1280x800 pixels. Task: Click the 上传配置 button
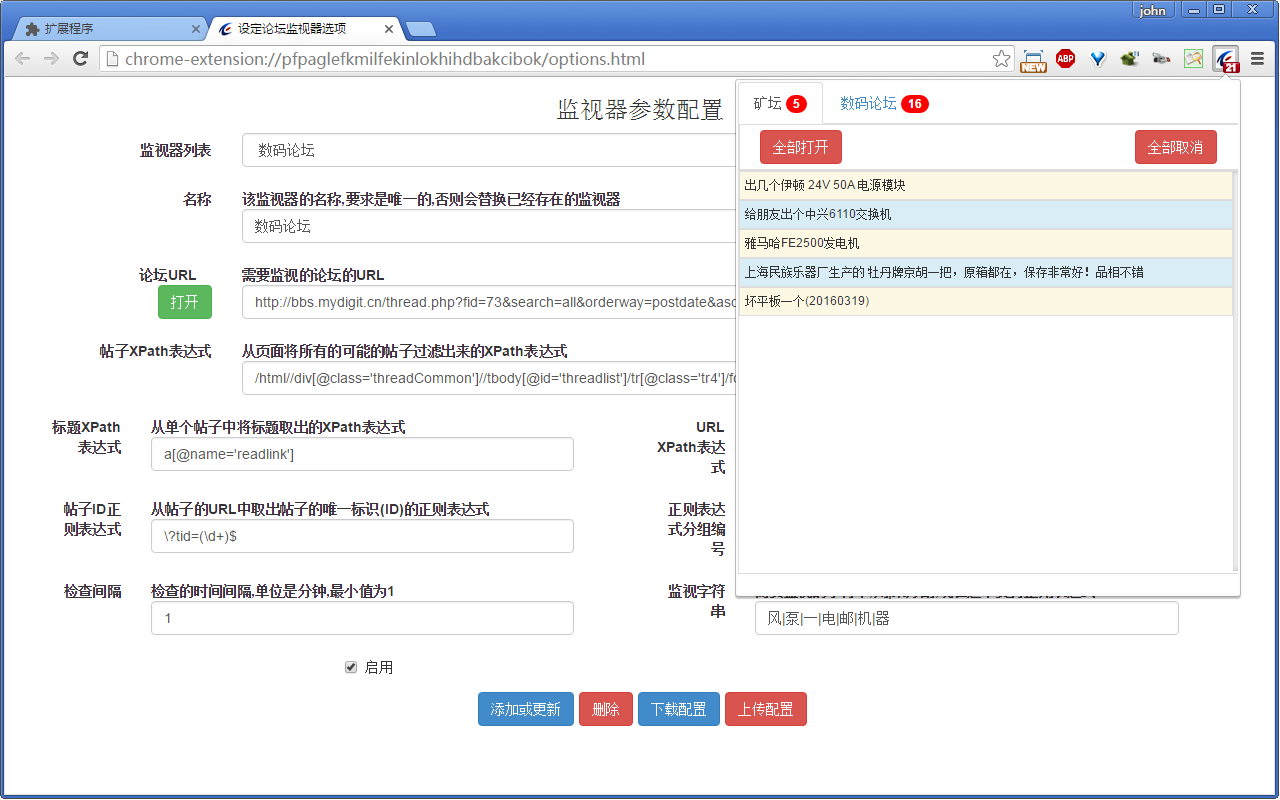pyautogui.click(x=766, y=709)
